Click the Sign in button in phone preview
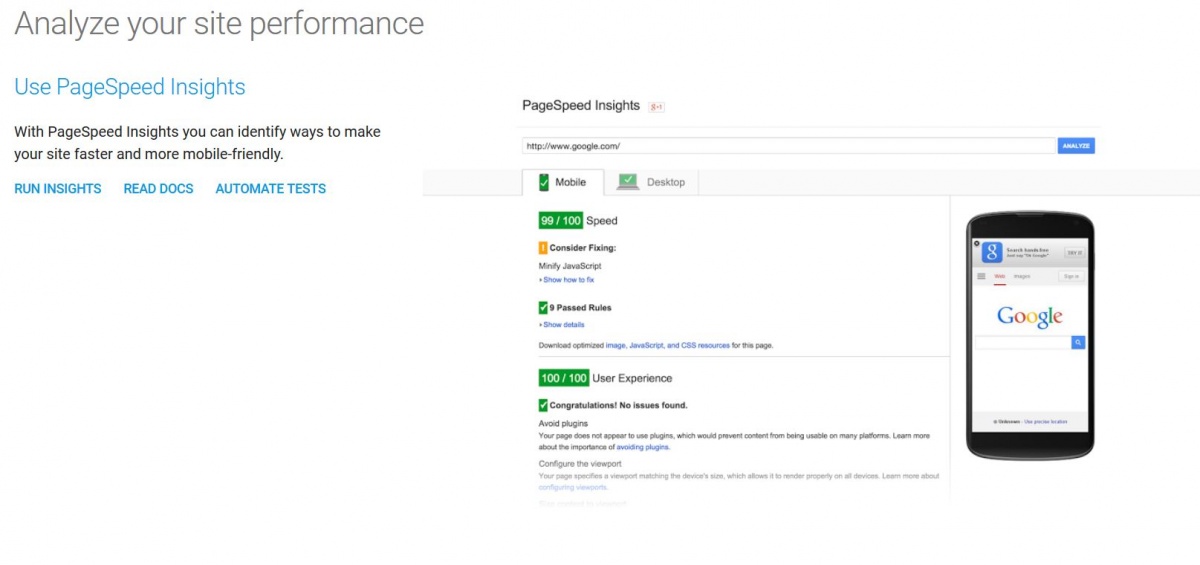The height and width of the screenshot is (565, 1200). point(1071,276)
